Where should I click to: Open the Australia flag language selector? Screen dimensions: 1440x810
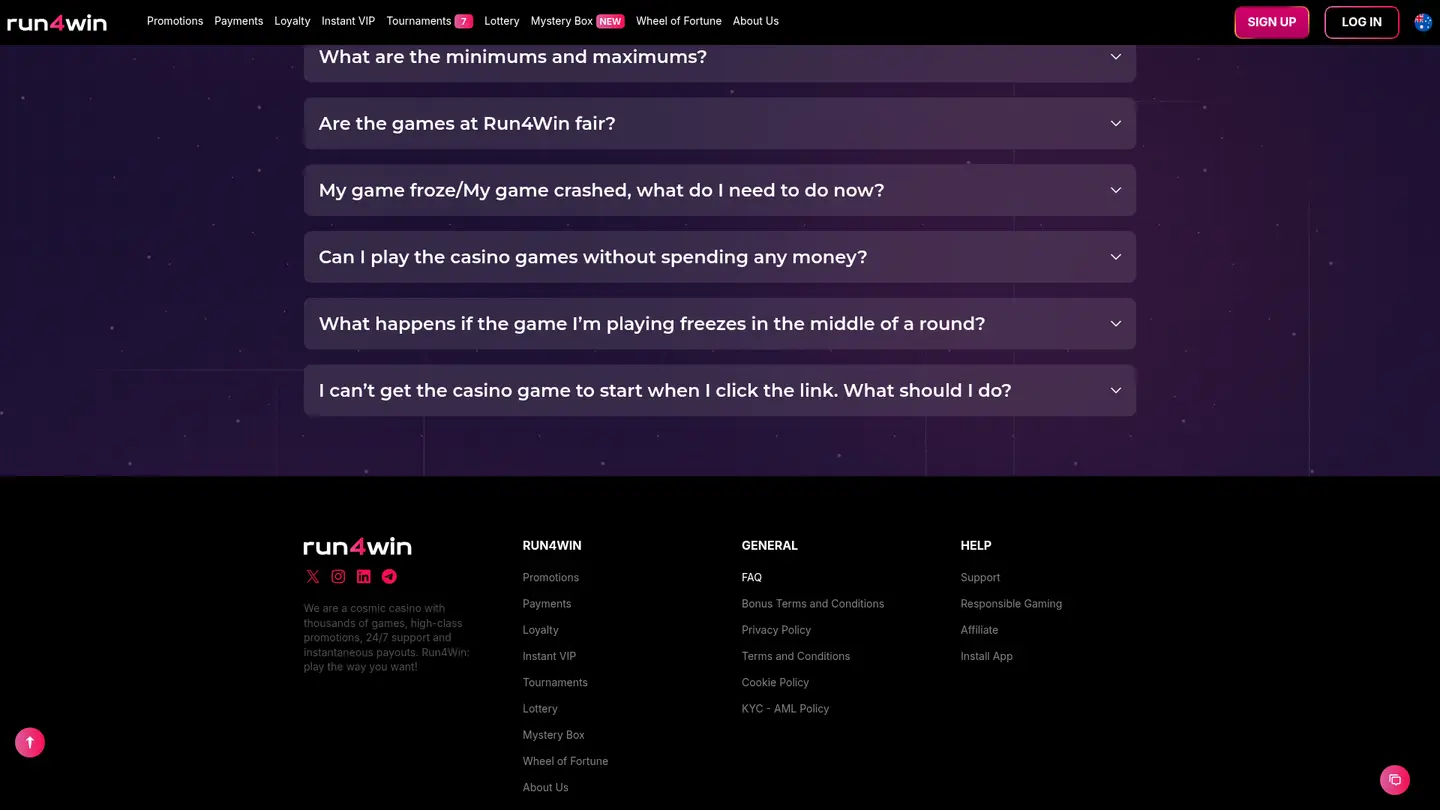coord(1423,22)
